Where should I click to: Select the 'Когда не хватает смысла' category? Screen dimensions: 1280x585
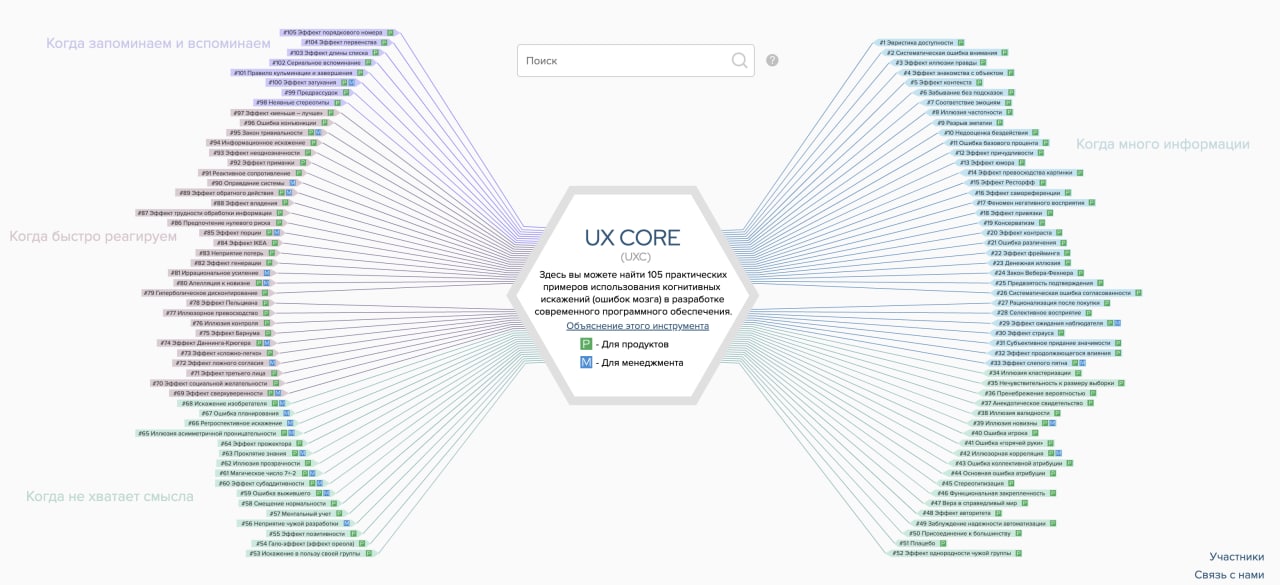pos(110,496)
